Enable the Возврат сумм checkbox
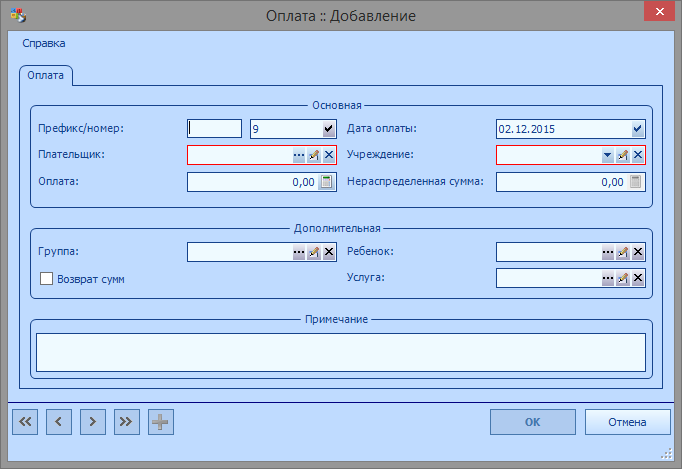682x469 pixels. point(46,279)
